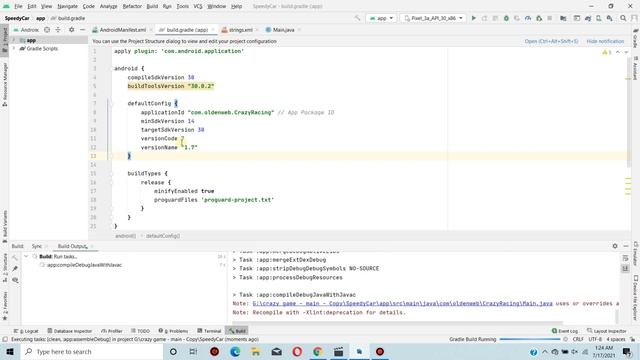Image resolution: width=640 pixels, height=360 pixels.
Task: Go to previous highlighted error arrow
Action: pos(618,52)
